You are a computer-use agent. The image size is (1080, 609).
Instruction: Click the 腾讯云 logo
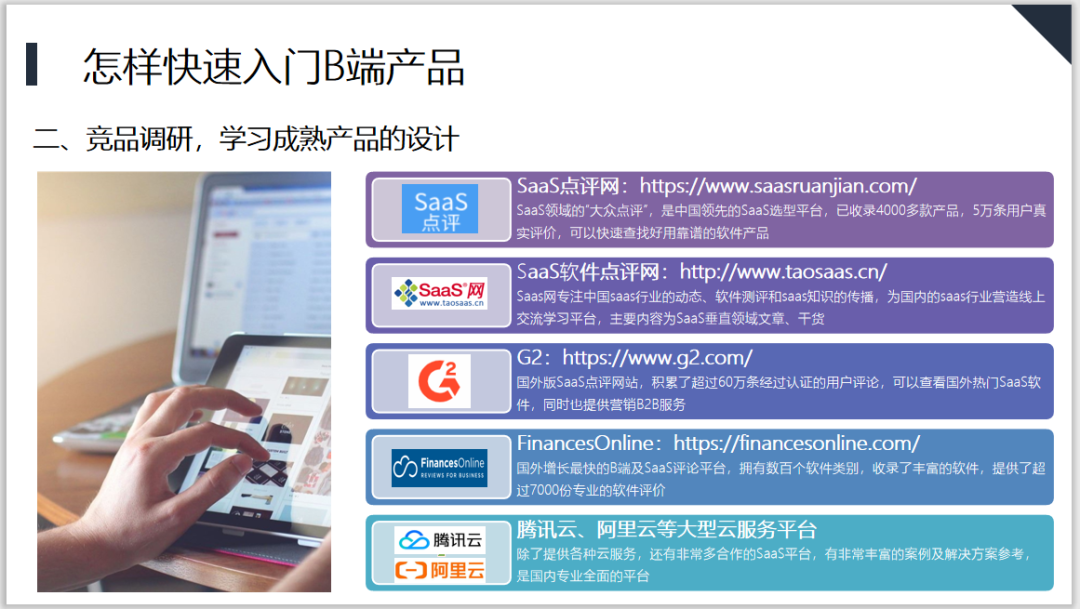coord(440,540)
